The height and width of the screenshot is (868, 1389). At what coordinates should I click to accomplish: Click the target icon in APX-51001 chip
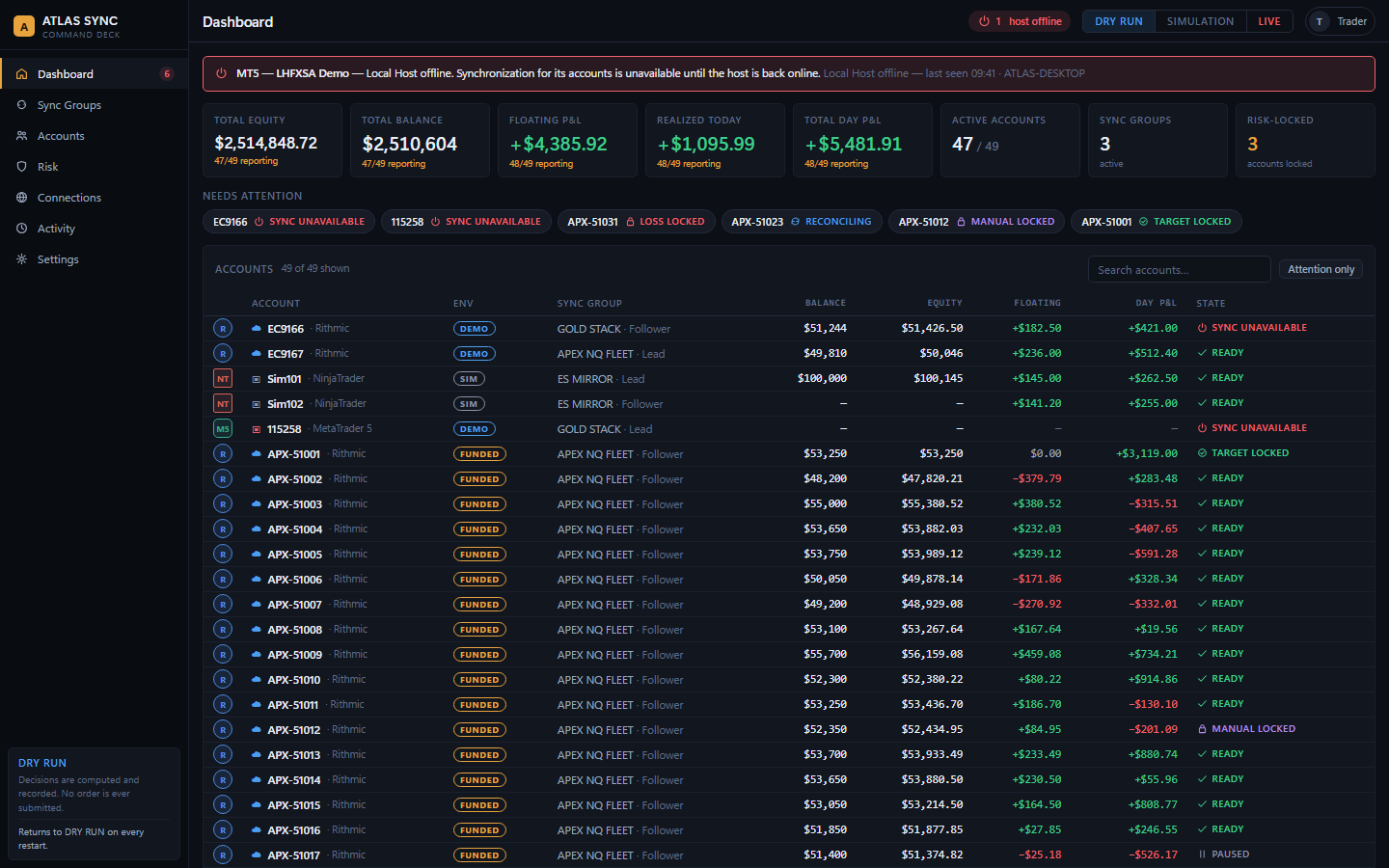click(1144, 222)
